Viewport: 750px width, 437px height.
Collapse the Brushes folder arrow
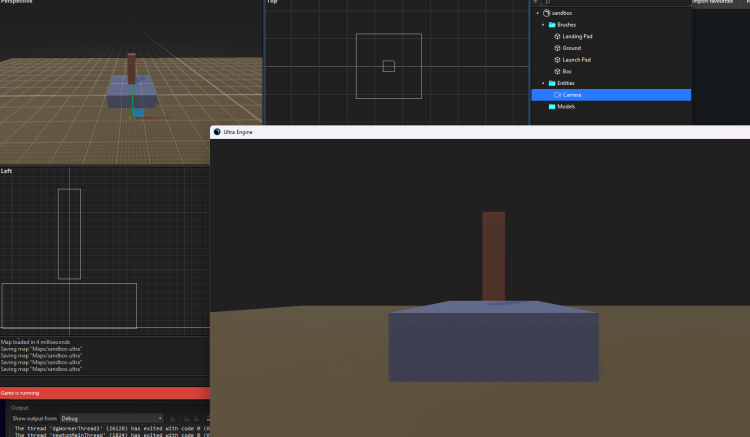[543, 24]
